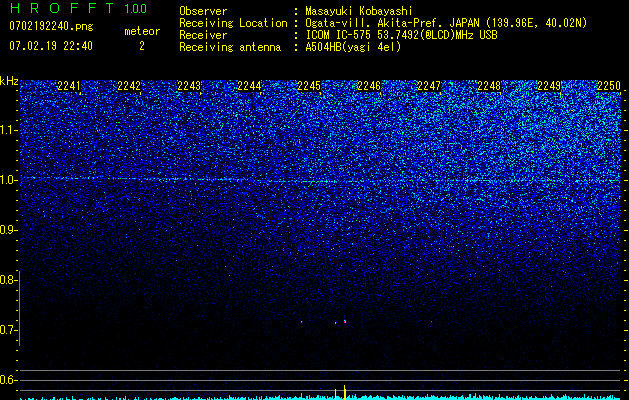Click the 1.1 frequency axis label
Screen dimensions: 629x400
pyautogui.click(x=8, y=130)
